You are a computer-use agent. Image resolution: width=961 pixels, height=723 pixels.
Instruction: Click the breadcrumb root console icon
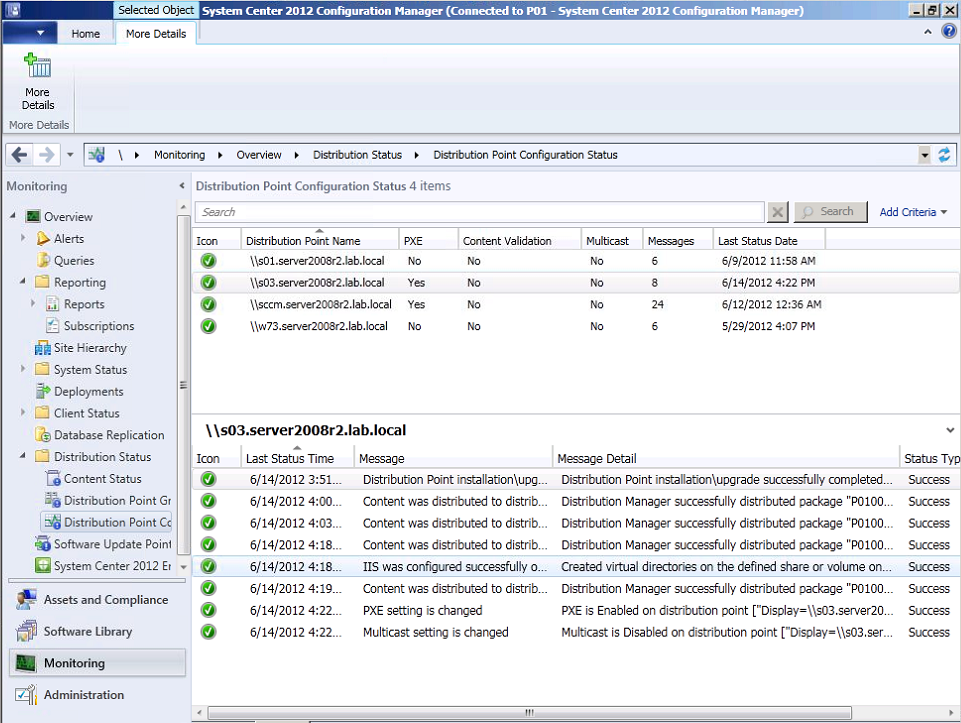tap(96, 155)
